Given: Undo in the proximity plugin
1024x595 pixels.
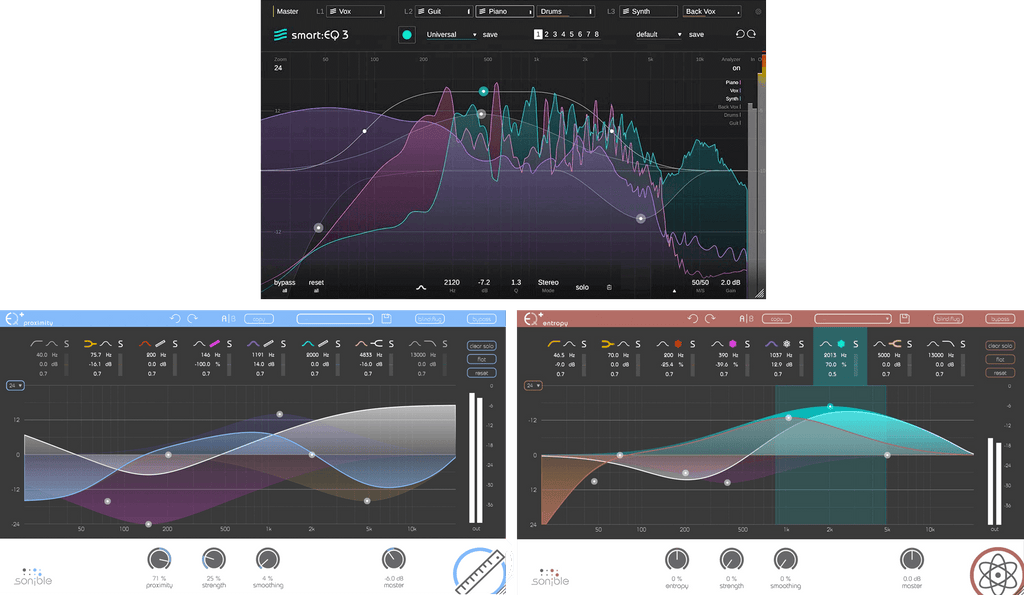Looking at the screenshot, I should (x=175, y=319).
